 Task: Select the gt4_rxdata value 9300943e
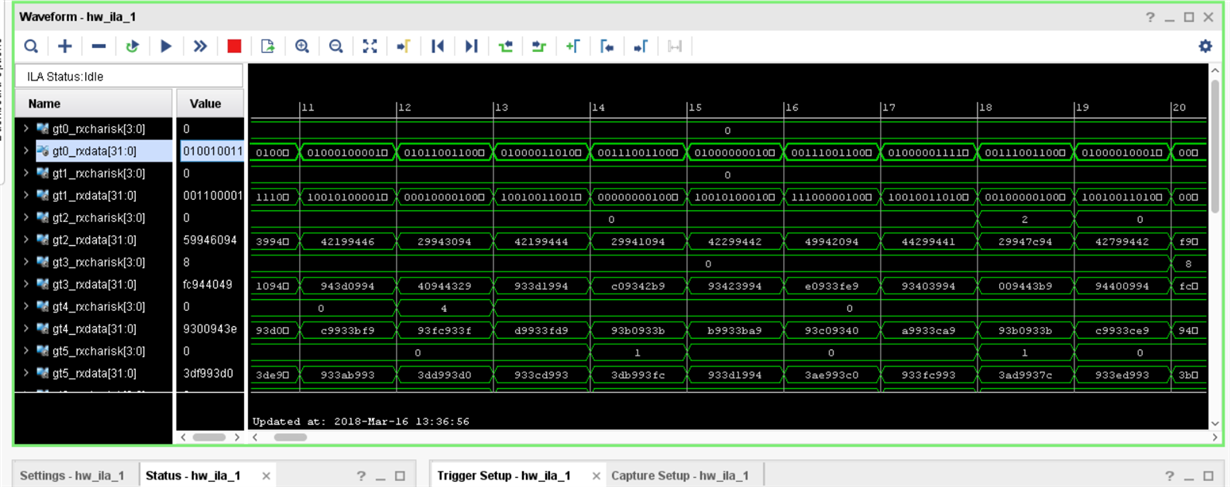pos(210,329)
